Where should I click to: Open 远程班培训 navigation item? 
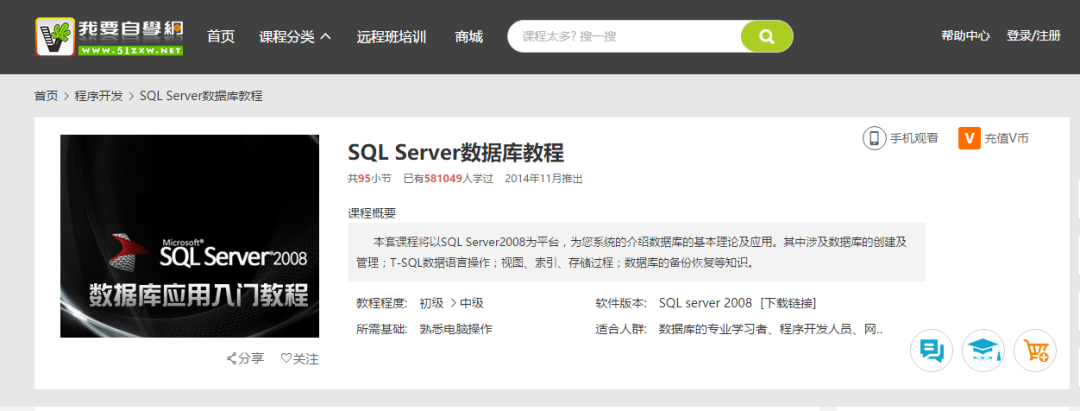click(391, 36)
